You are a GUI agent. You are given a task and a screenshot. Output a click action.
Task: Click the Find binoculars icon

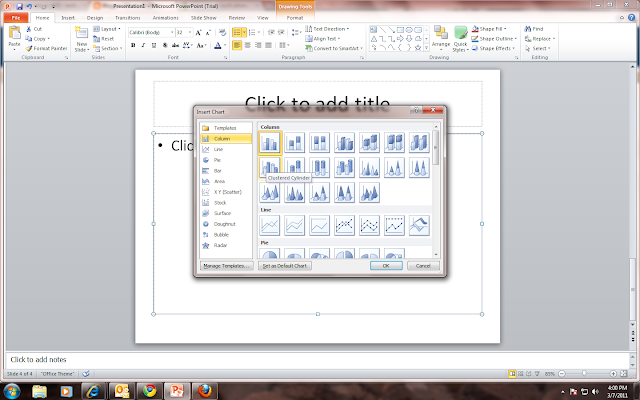click(x=528, y=29)
